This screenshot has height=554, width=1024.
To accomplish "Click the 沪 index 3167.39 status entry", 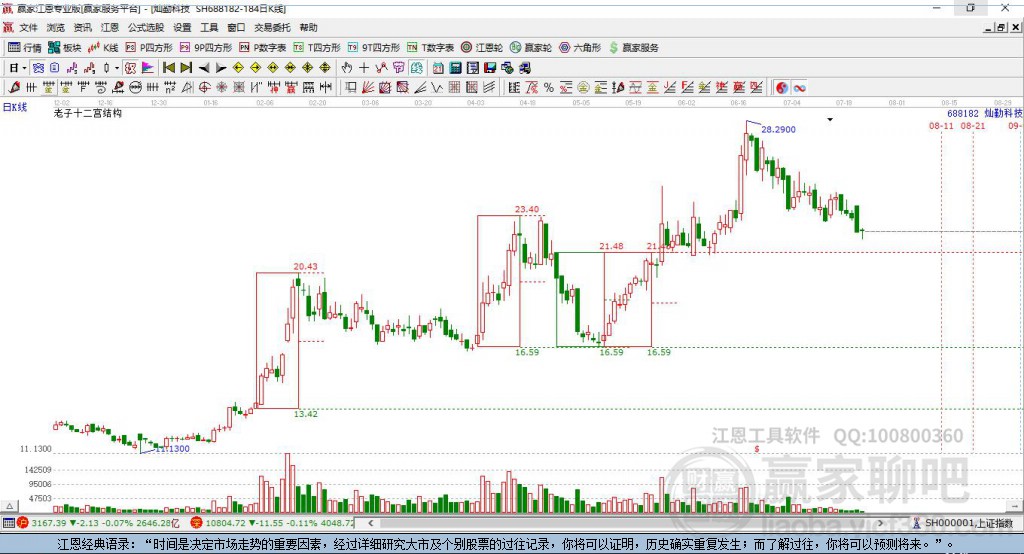I will pos(99,523).
